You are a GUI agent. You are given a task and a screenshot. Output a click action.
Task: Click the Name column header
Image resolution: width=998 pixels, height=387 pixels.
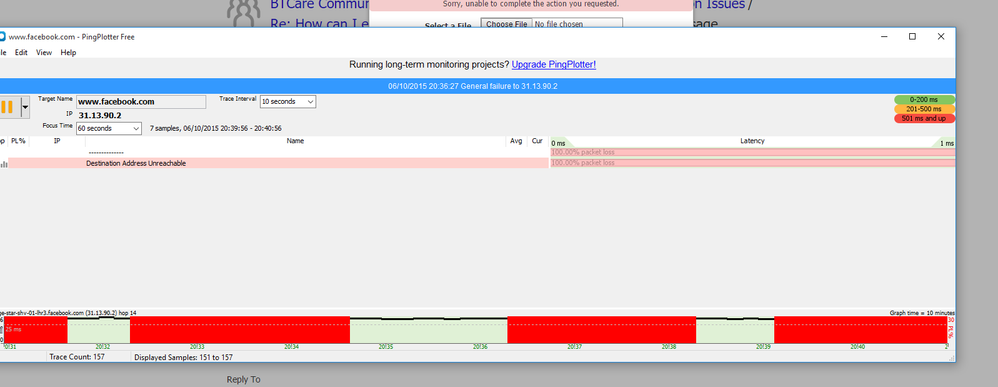[x=295, y=141]
